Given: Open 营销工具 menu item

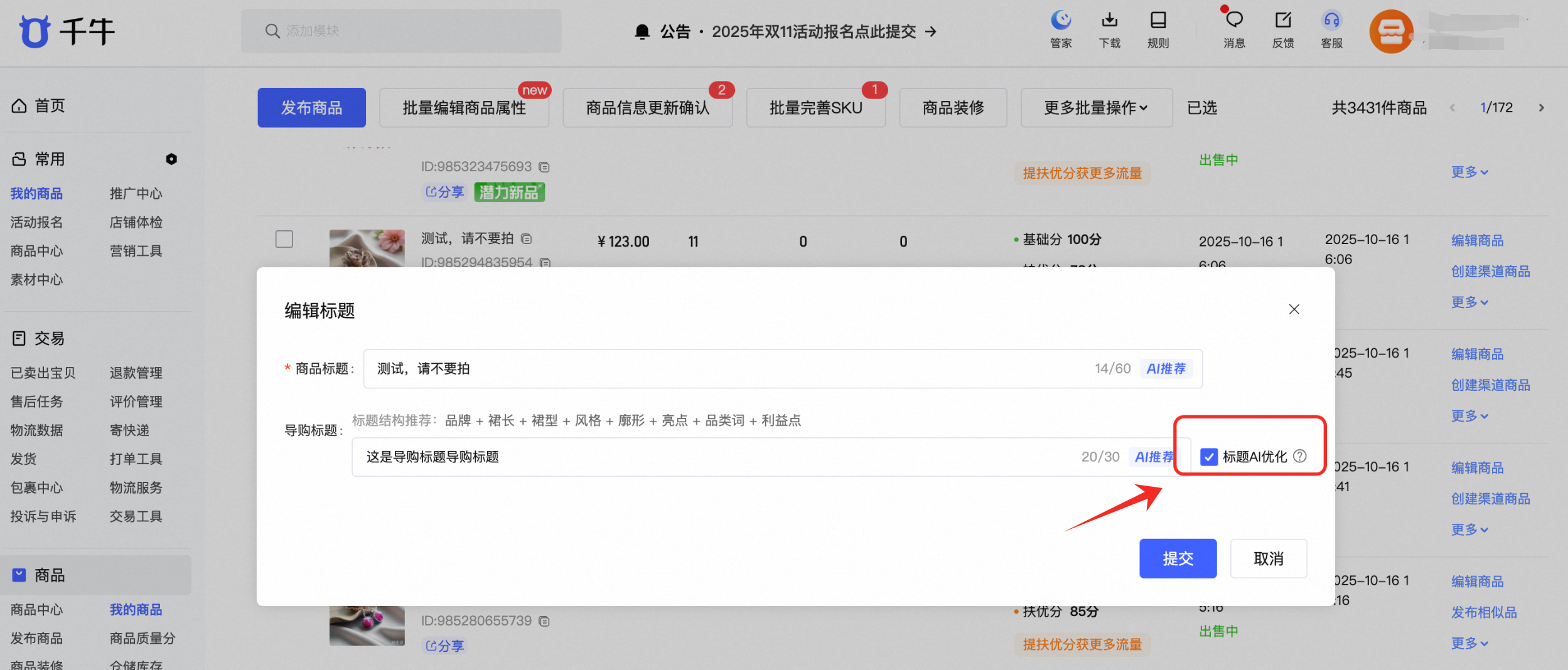Looking at the screenshot, I should [x=136, y=252].
